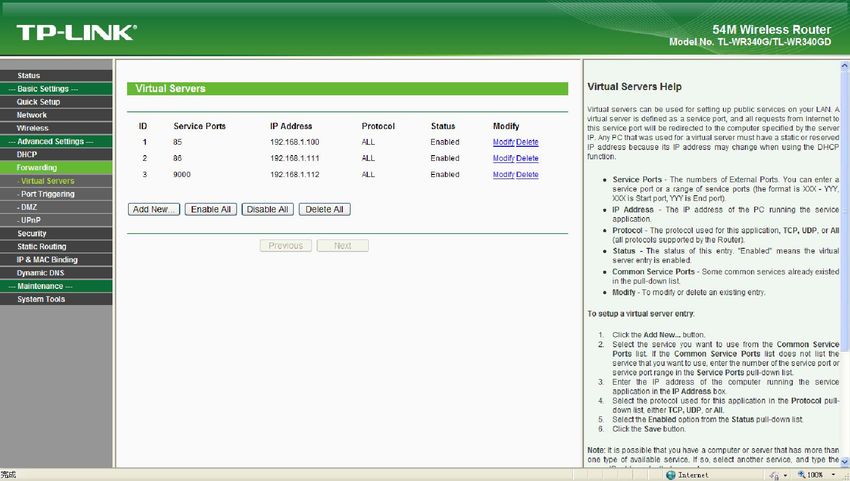Delete the entry with IP 192.168.1.111

click(x=527, y=158)
